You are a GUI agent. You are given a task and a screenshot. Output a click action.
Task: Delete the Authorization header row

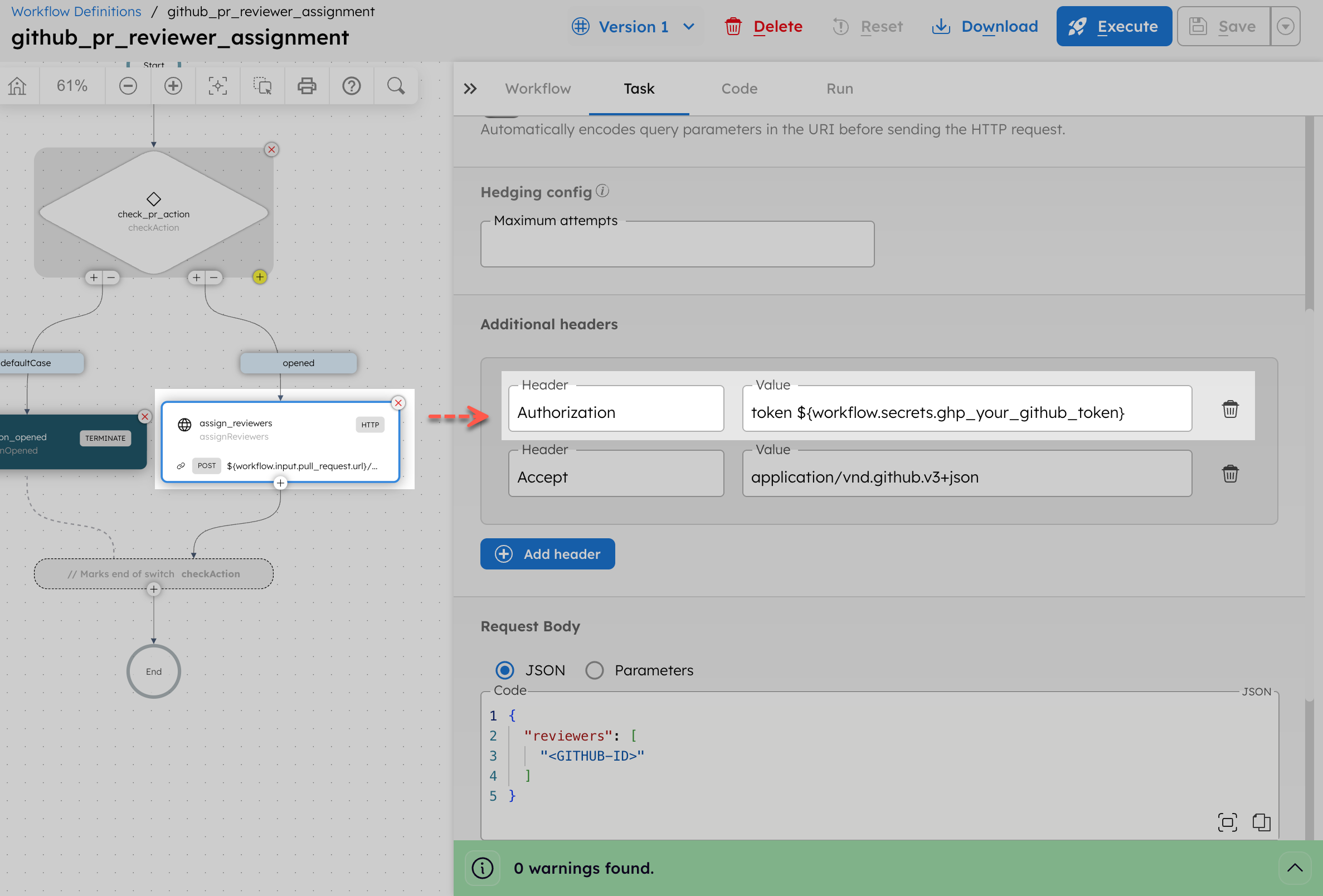pos(1230,409)
